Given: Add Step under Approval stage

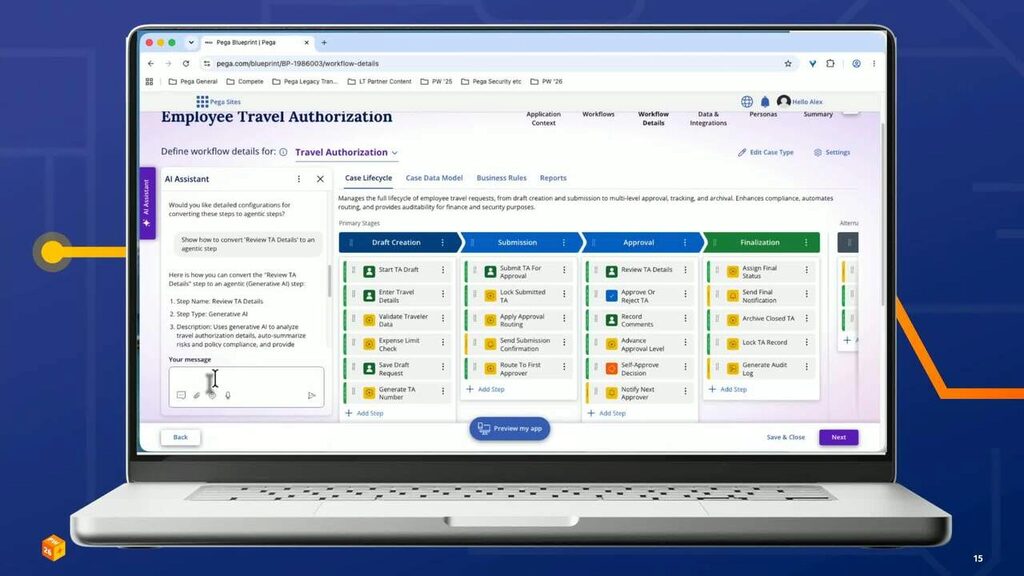Looking at the screenshot, I should tap(607, 413).
